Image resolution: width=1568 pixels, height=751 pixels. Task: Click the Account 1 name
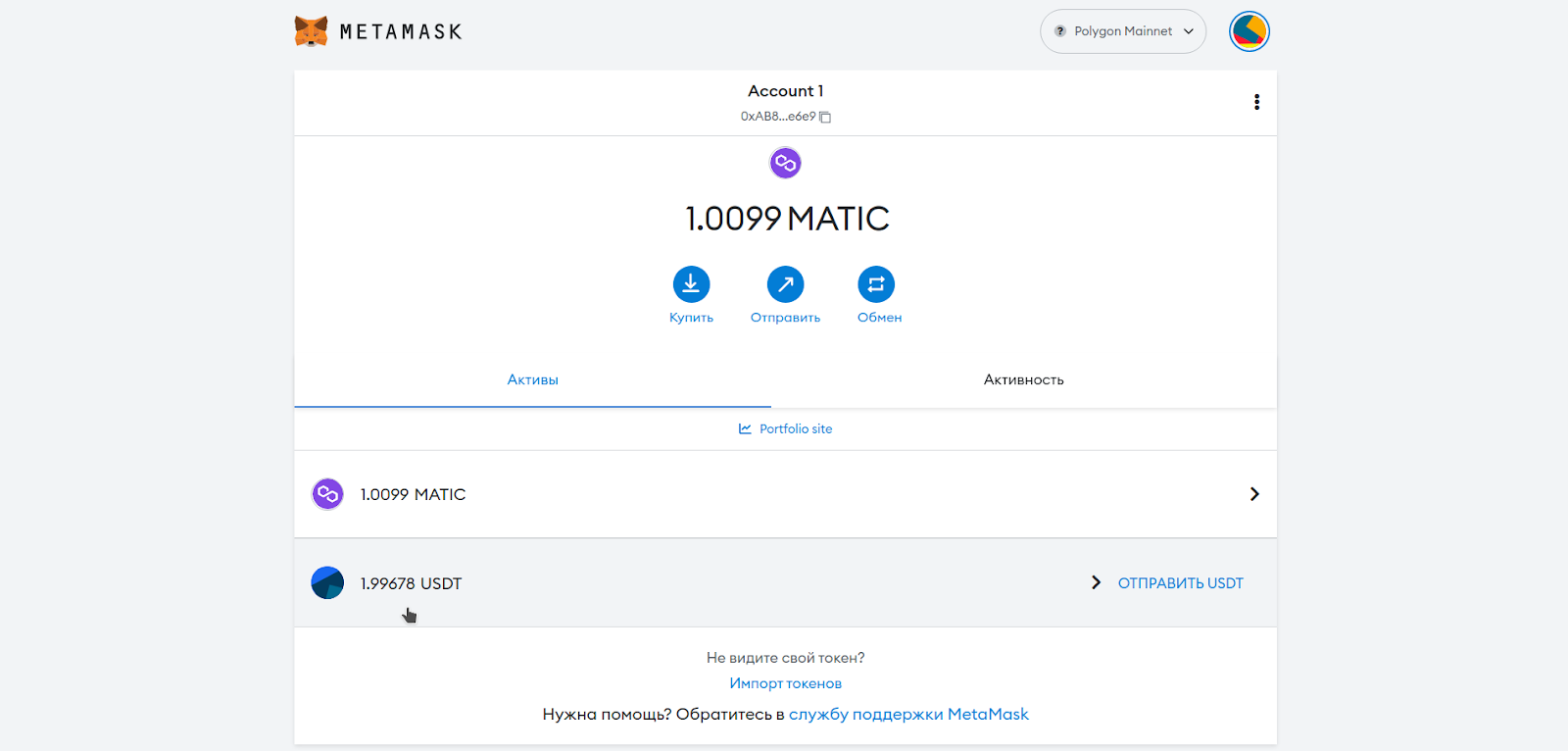pos(785,91)
